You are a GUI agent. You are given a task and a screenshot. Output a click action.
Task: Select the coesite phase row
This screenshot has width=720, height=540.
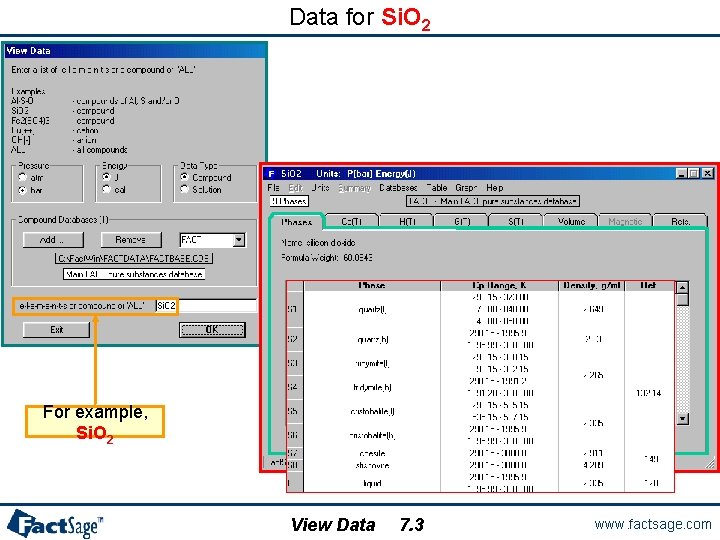[x=480, y=453]
